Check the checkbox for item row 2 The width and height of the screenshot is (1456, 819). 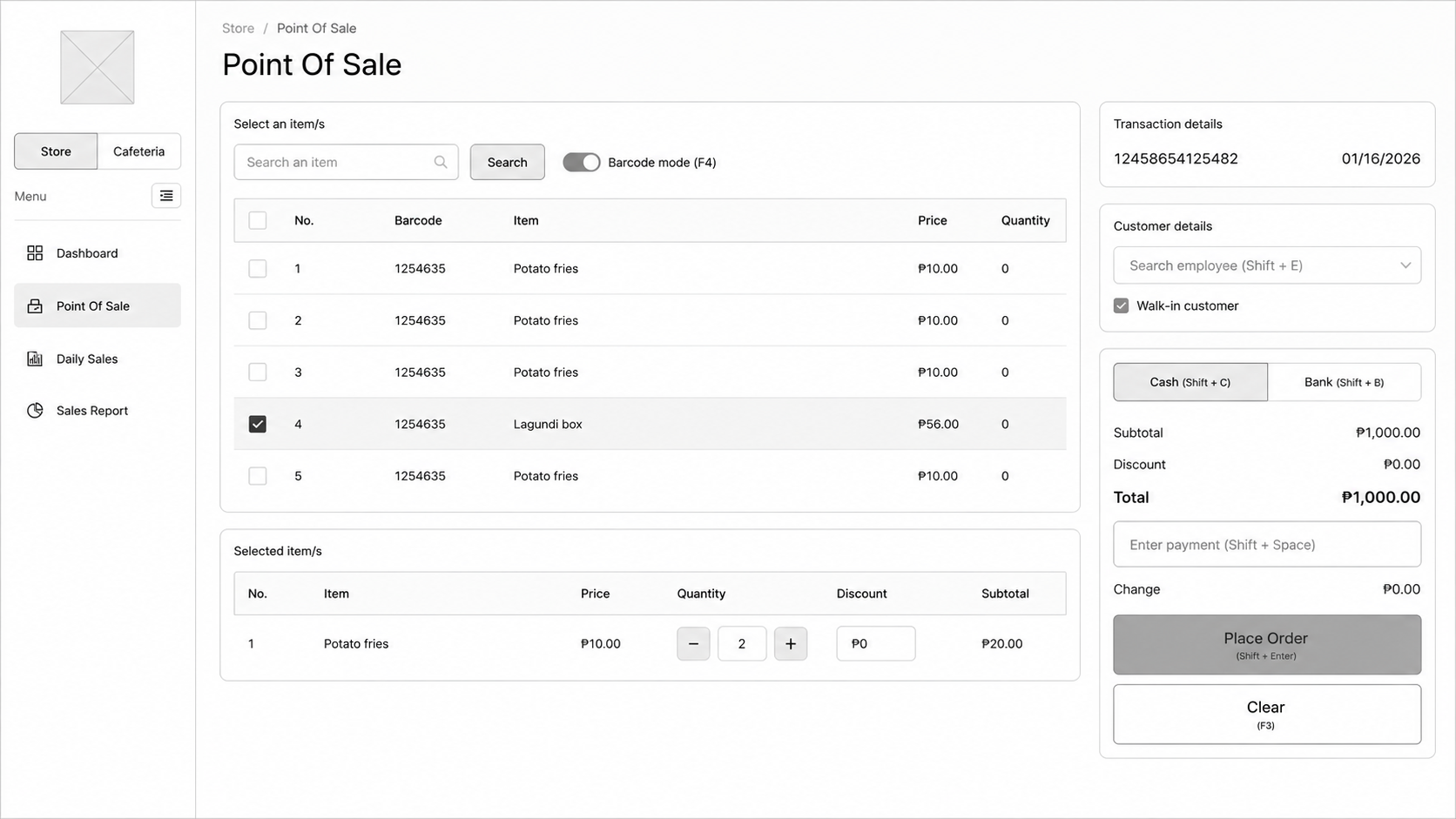(258, 320)
